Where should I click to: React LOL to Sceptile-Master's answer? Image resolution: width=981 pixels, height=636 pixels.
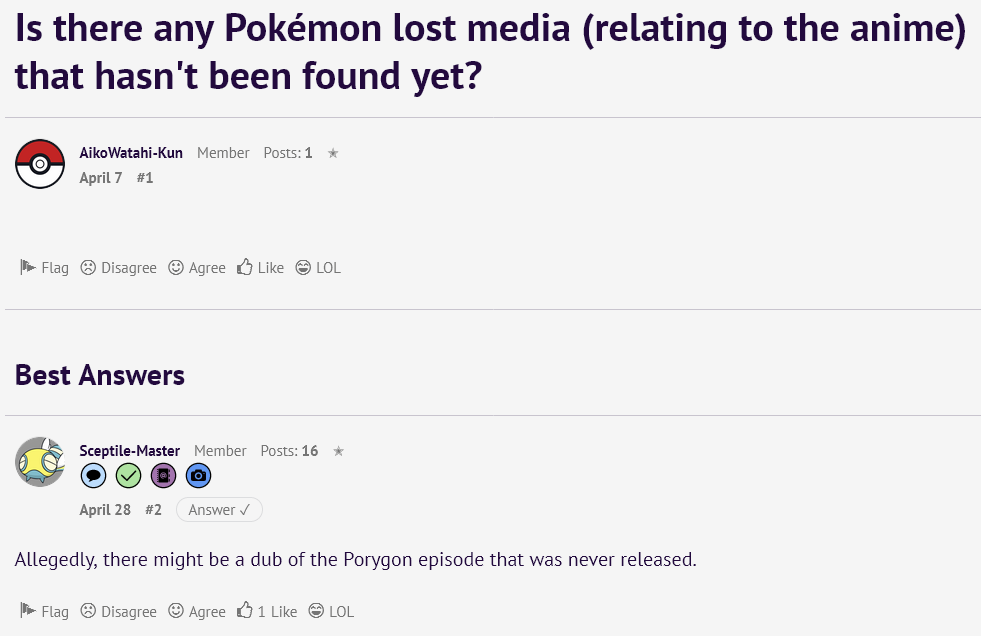tap(331, 611)
